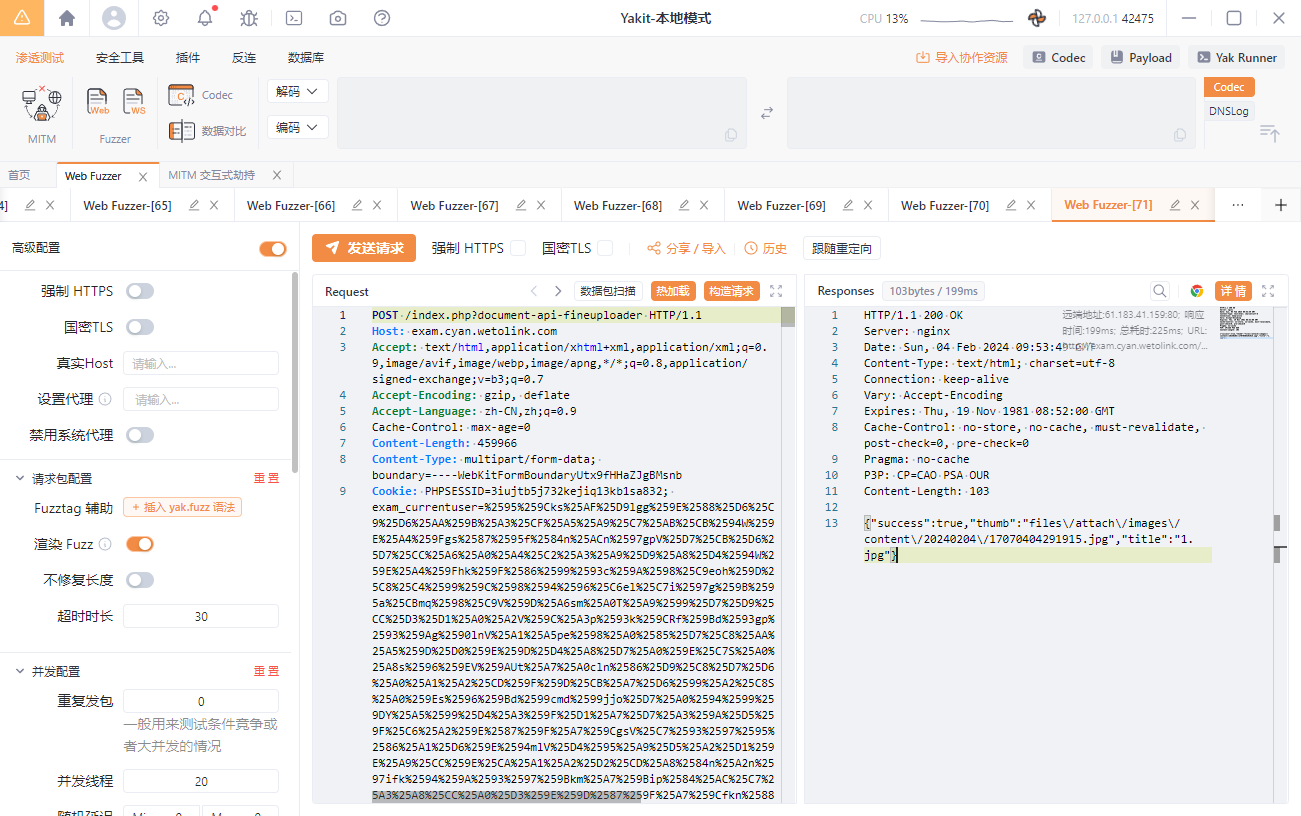The image size is (1301, 816).
Task: Open the WebSocket Fuzzer icon
Action: click(x=134, y=102)
